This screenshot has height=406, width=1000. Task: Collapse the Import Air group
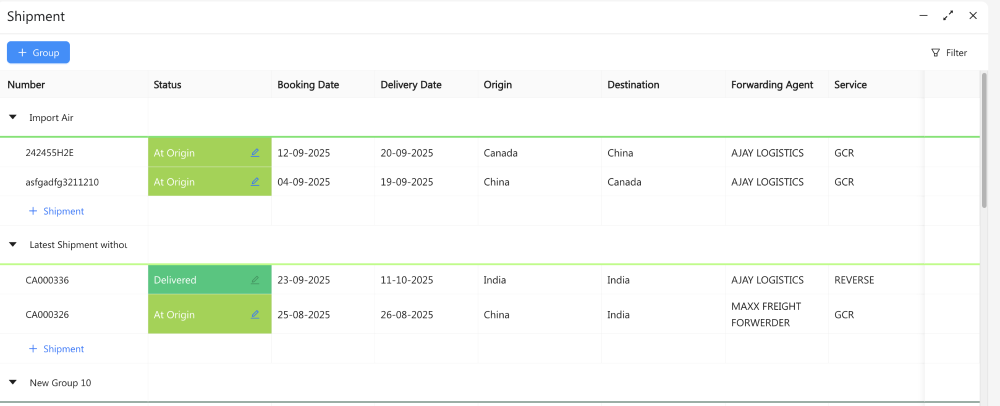[13, 117]
